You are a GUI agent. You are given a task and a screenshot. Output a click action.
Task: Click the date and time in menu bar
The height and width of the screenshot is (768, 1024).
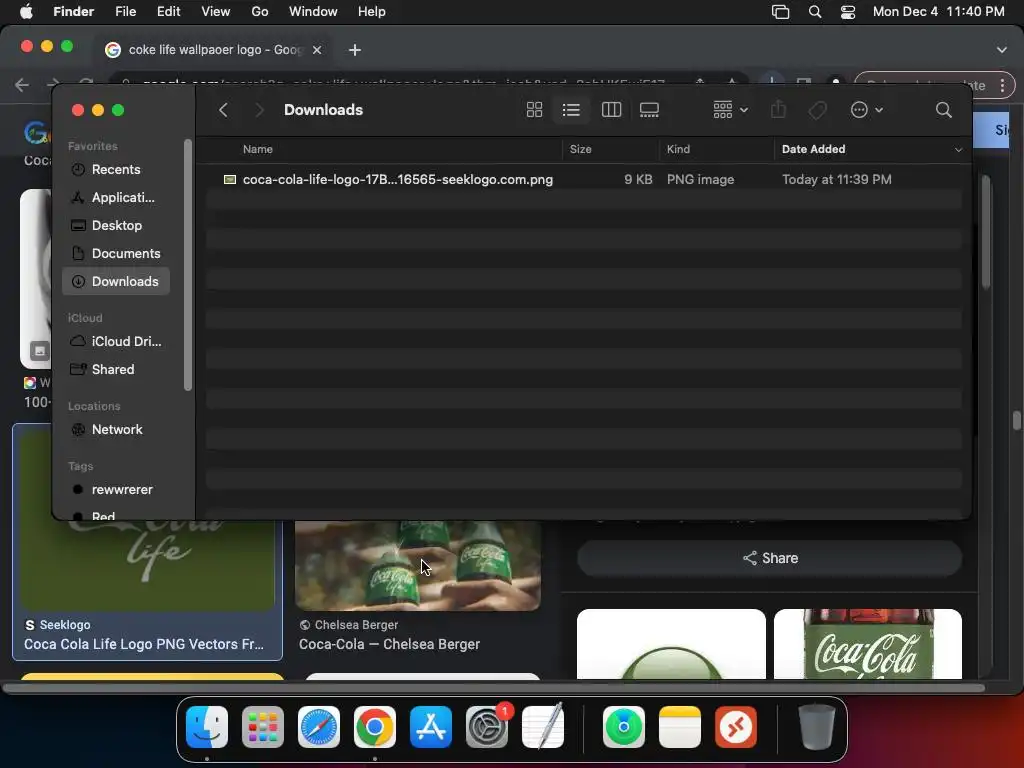[x=938, y=12]
